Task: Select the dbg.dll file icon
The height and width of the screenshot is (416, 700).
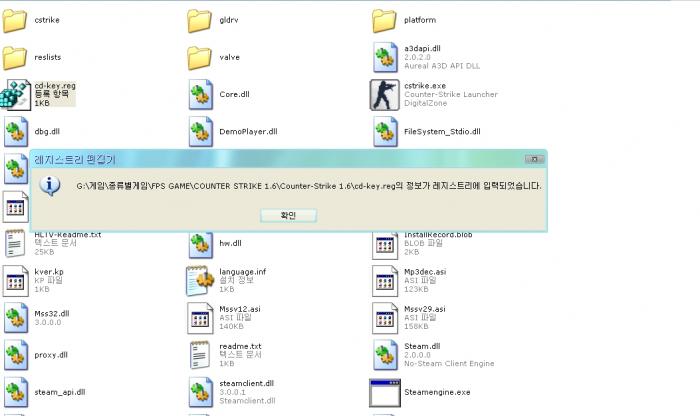Action: coord(16,132)
